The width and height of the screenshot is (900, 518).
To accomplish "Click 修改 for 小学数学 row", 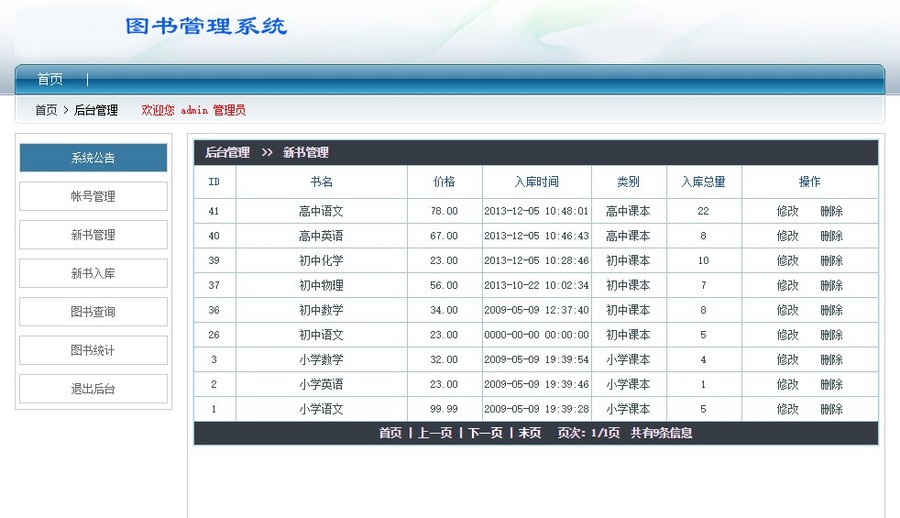I will click(x=788, y=359).
